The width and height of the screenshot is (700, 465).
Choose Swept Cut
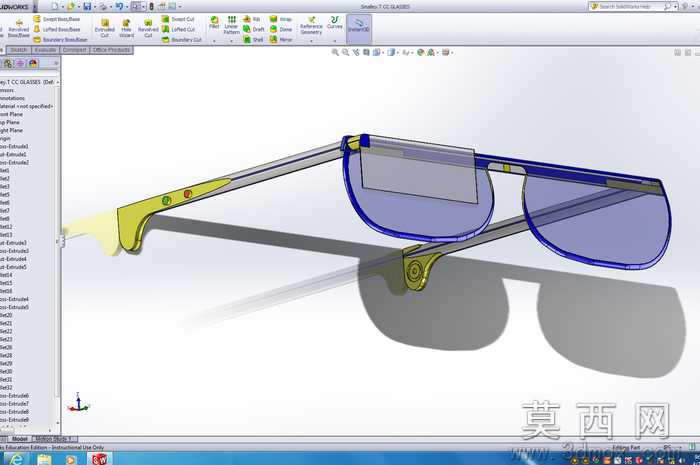point(178,19)
